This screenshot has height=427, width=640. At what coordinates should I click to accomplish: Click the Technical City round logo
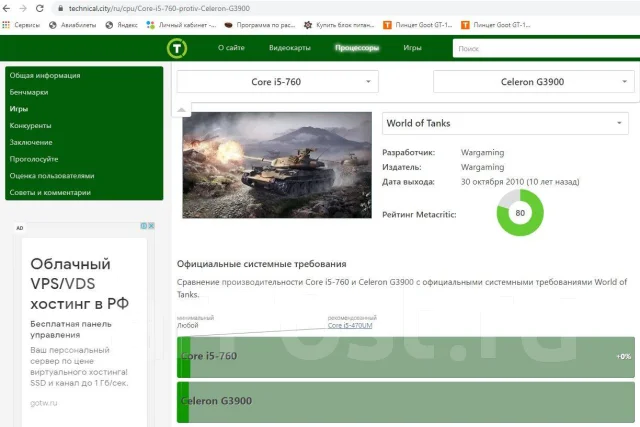pyautogui.click(x=177, y=48)
